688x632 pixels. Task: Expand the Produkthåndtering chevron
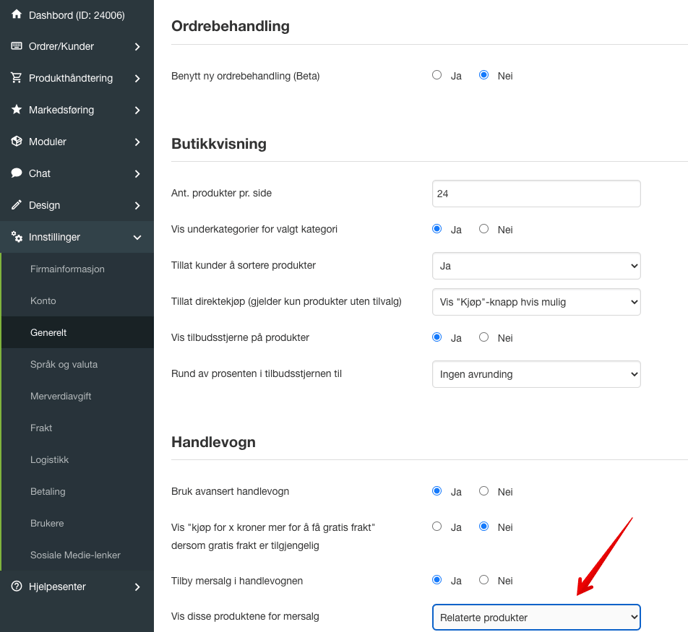(x=137, y=79)
